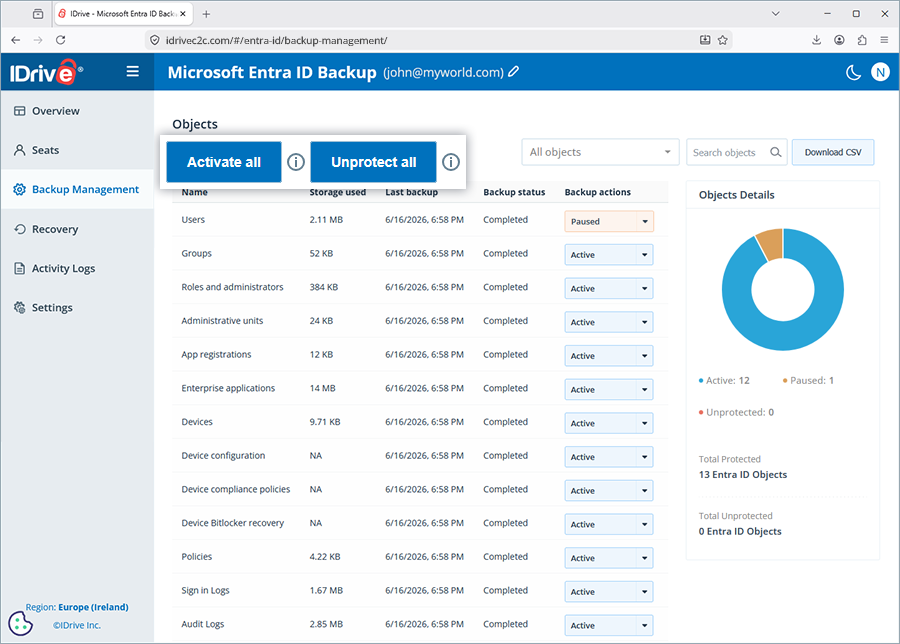Open browser downloads icon

(x=816, y=40)
